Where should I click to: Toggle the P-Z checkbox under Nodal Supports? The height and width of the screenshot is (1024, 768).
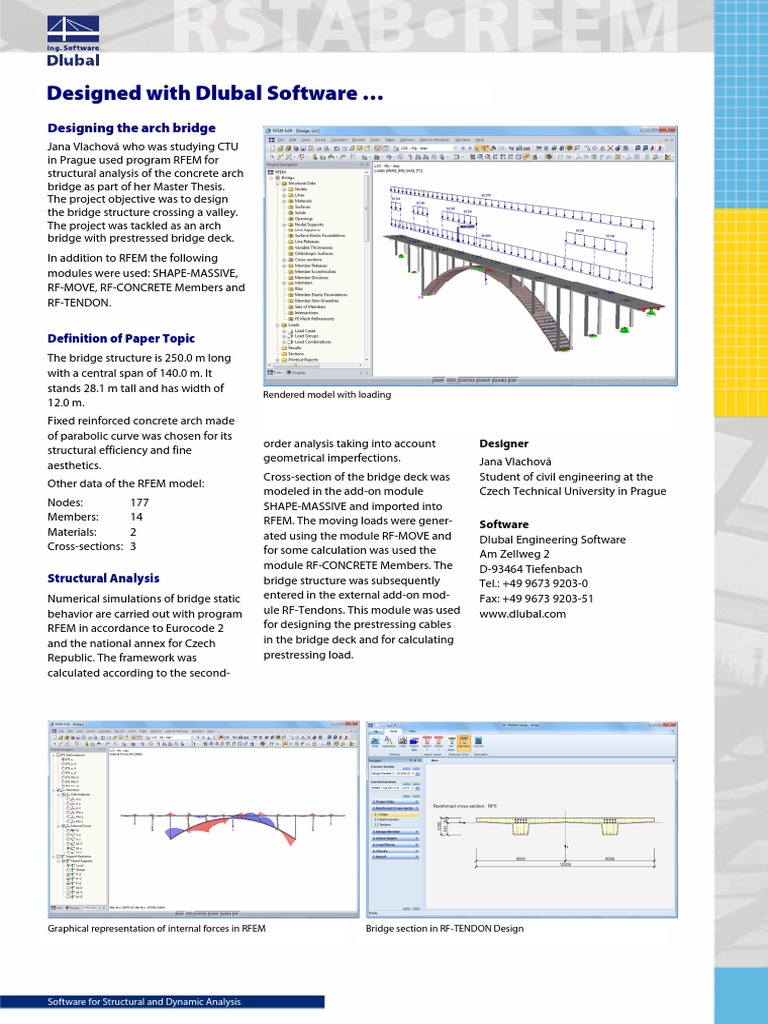(x=69, y=884)
